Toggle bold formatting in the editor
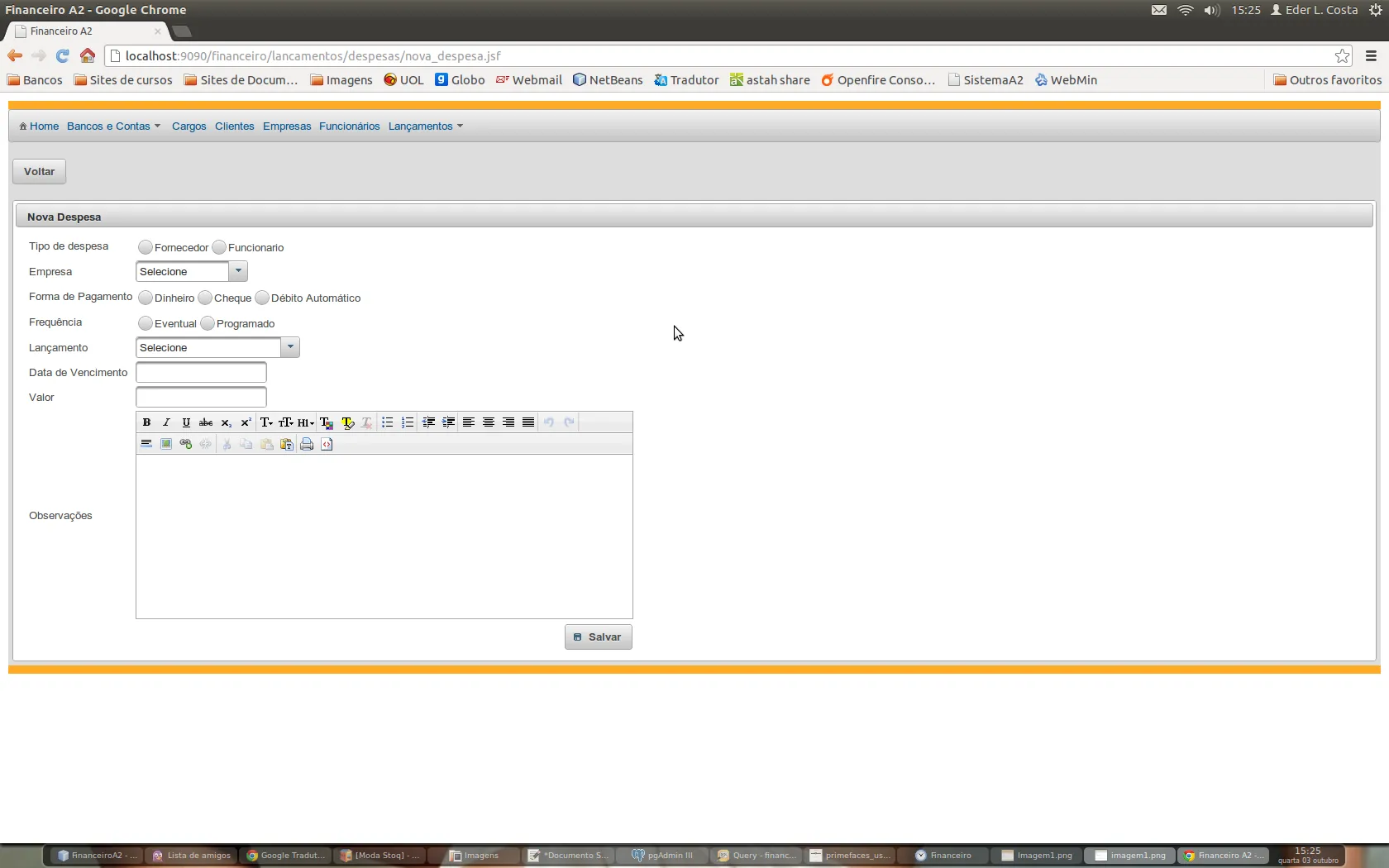 pyautogui.click(x=146, y=422)
